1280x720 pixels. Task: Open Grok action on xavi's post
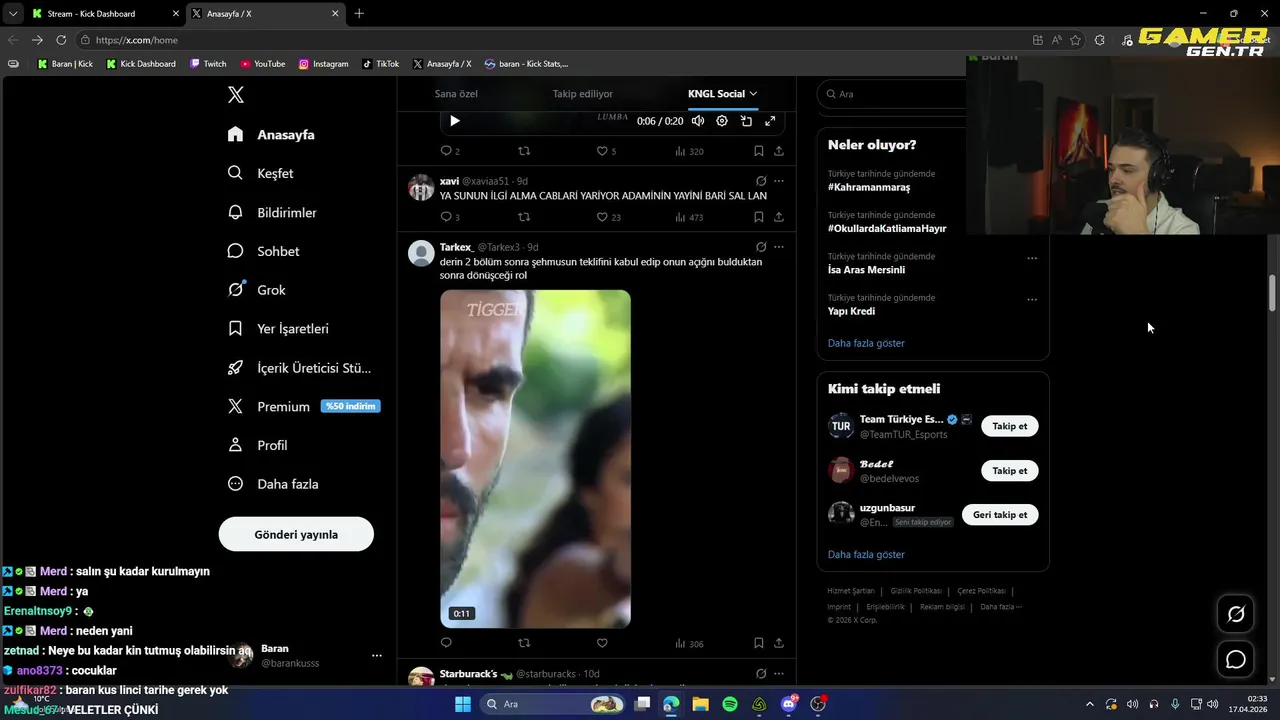pyautogui.click(x=761, y=181)
